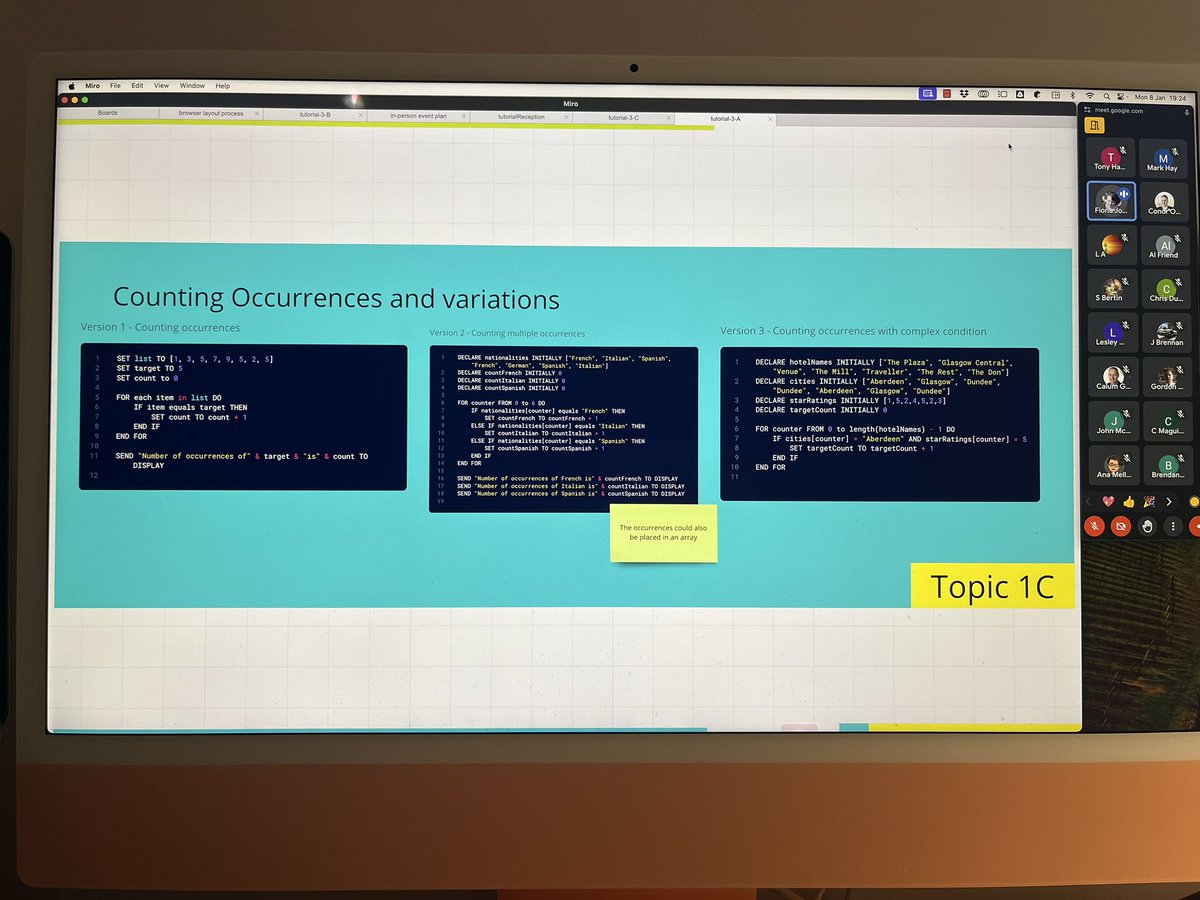Close the tutorial-3-C tab

point(669,117)
